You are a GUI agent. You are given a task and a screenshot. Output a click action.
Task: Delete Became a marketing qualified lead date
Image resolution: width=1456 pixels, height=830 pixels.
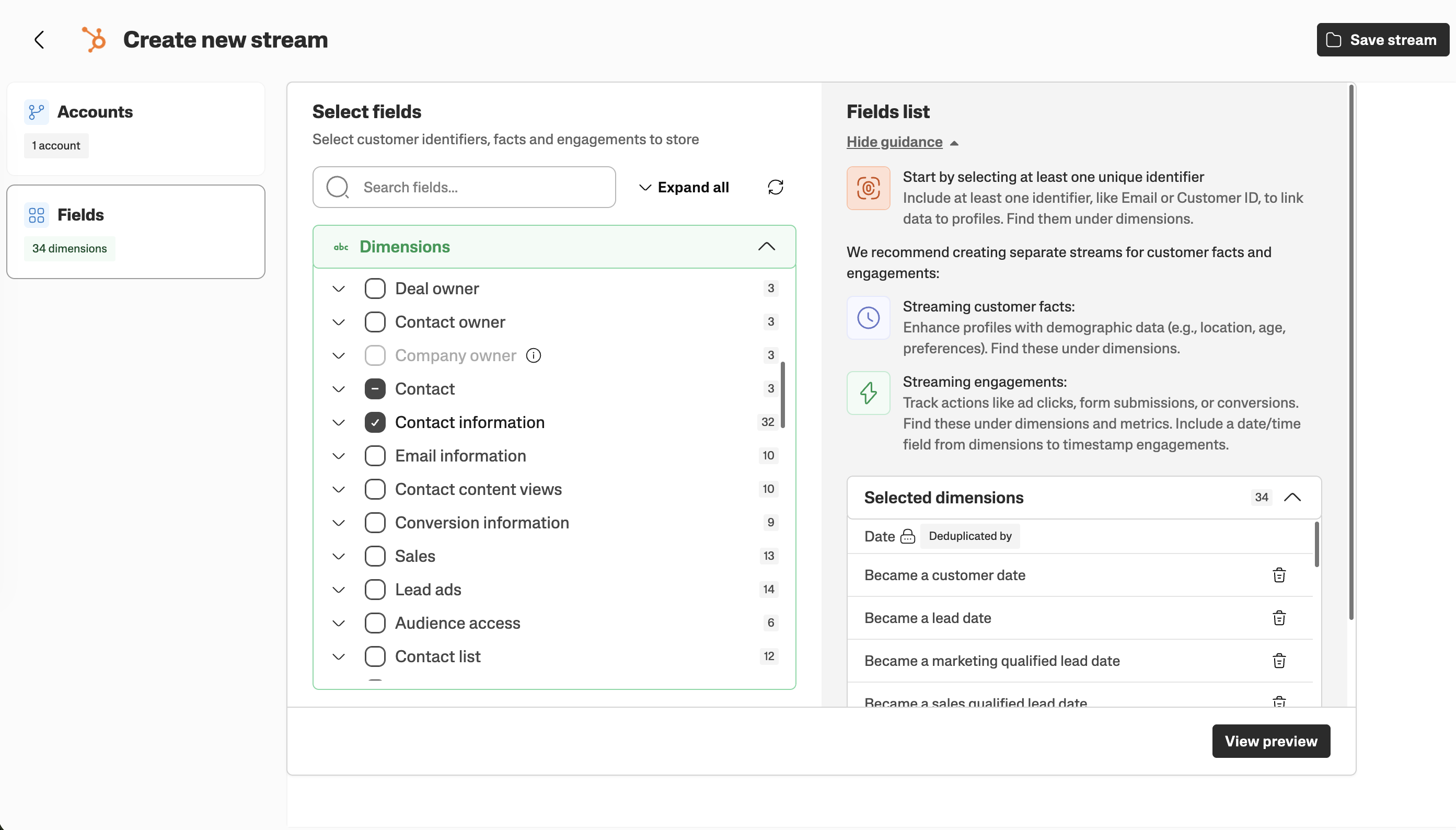click(1279, 660)
